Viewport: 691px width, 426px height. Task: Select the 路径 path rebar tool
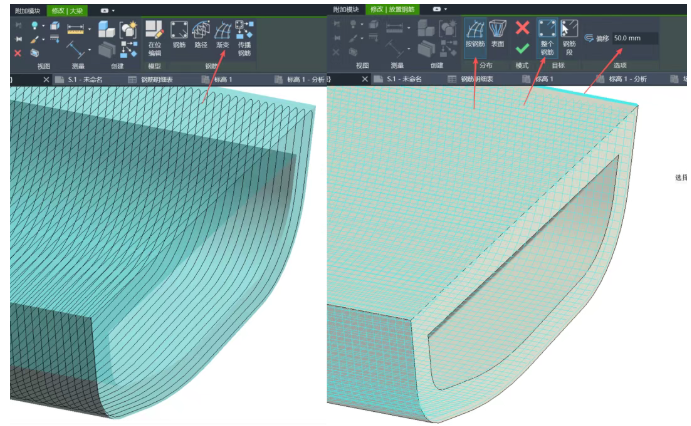pos(201,34)
